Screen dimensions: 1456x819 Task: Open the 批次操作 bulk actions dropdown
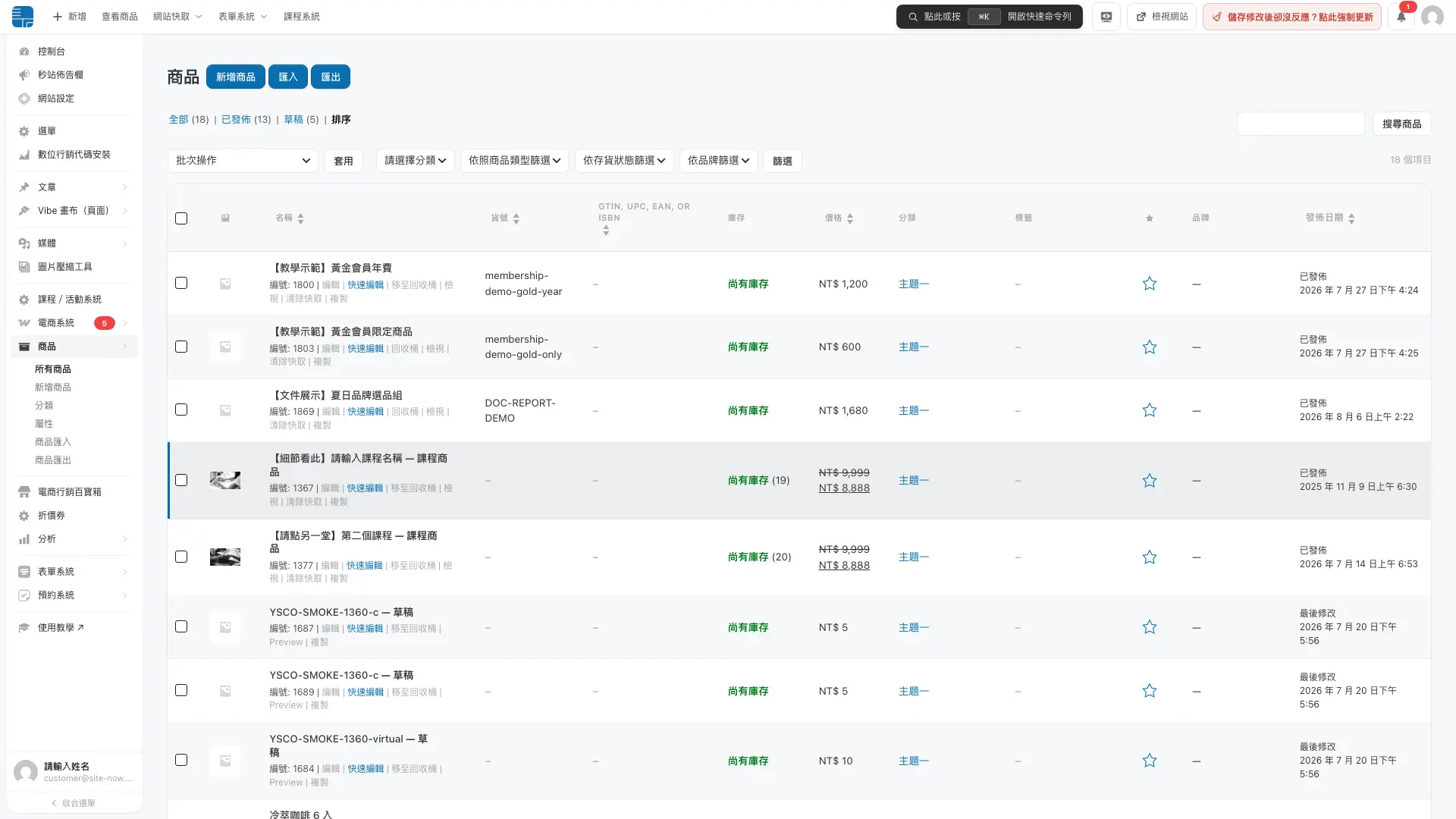[243, 161]
